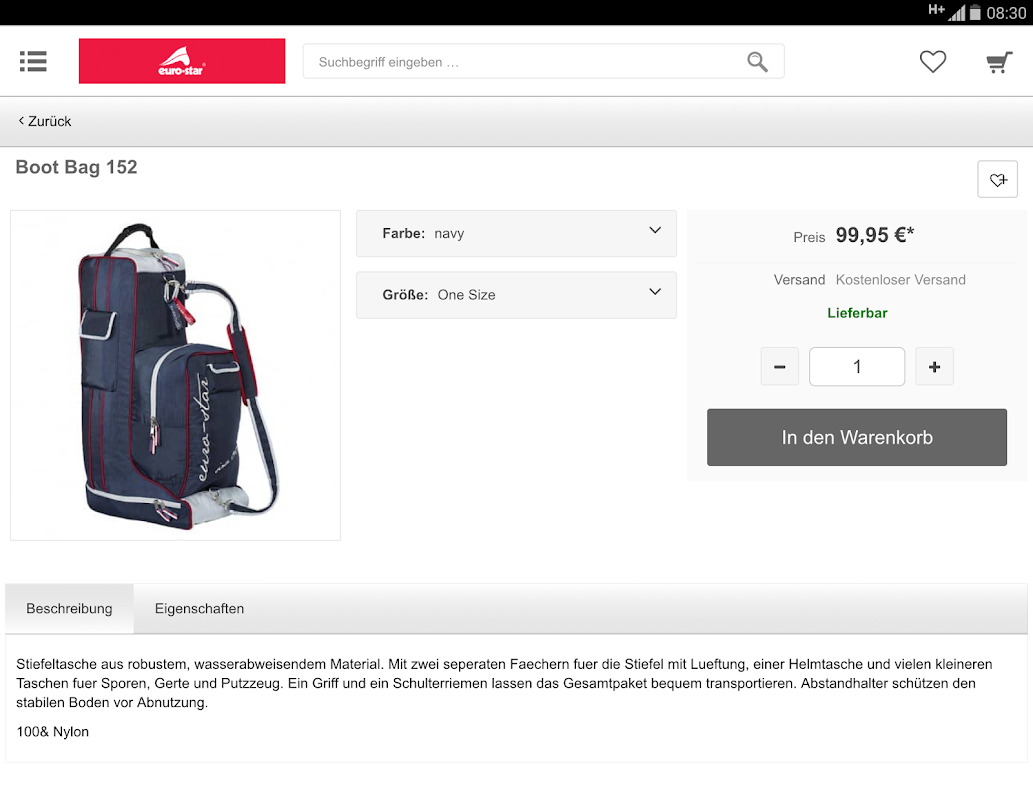This screenshot has height=800, width=1033.
Task: Decrease quantity with minus button
Action: (x=779, y=366)
